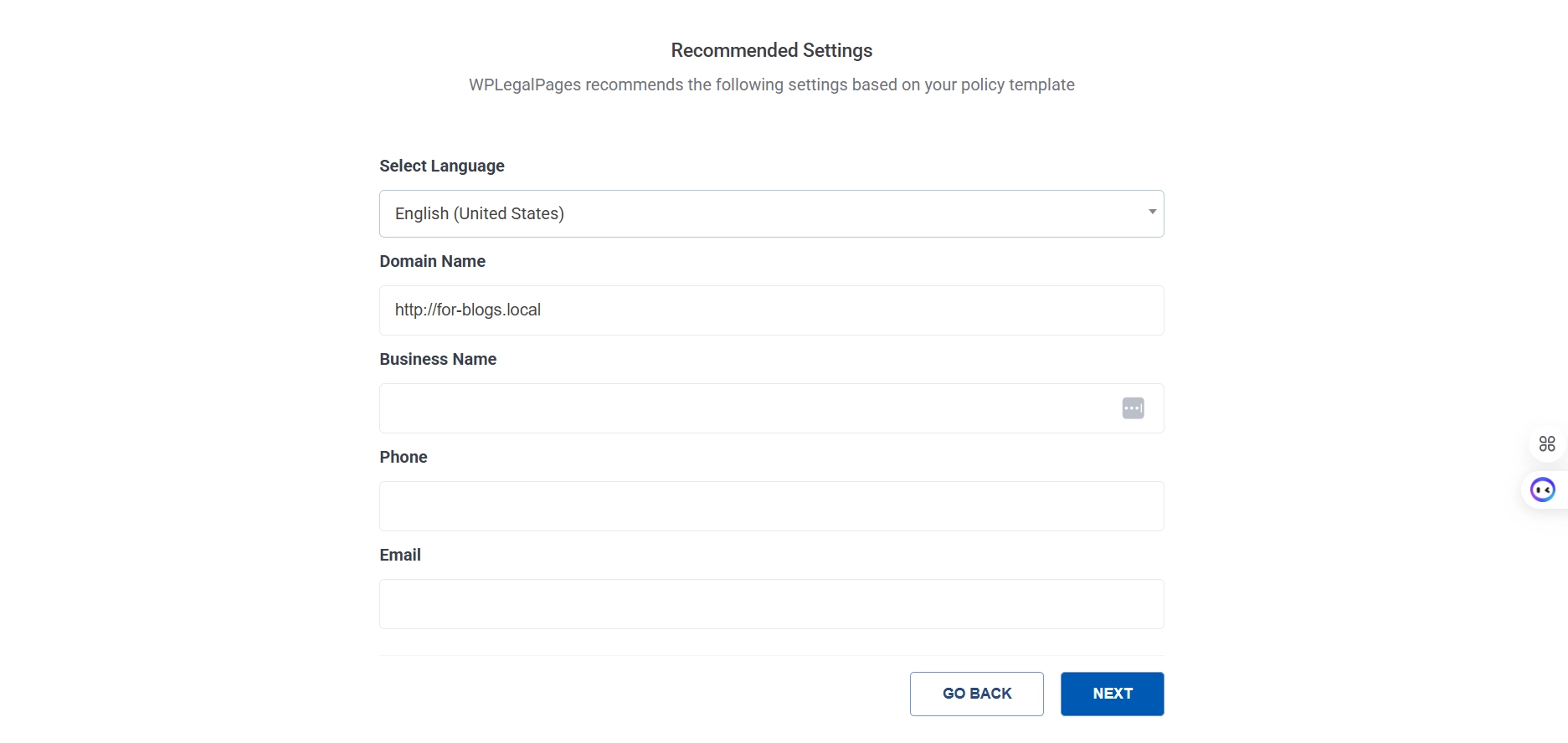Image resolution: width=1568 pixels, height=743 pixels.
Task: Click the WPLegalPages recommendation subtitle text
Action: [x=771, y=85]
